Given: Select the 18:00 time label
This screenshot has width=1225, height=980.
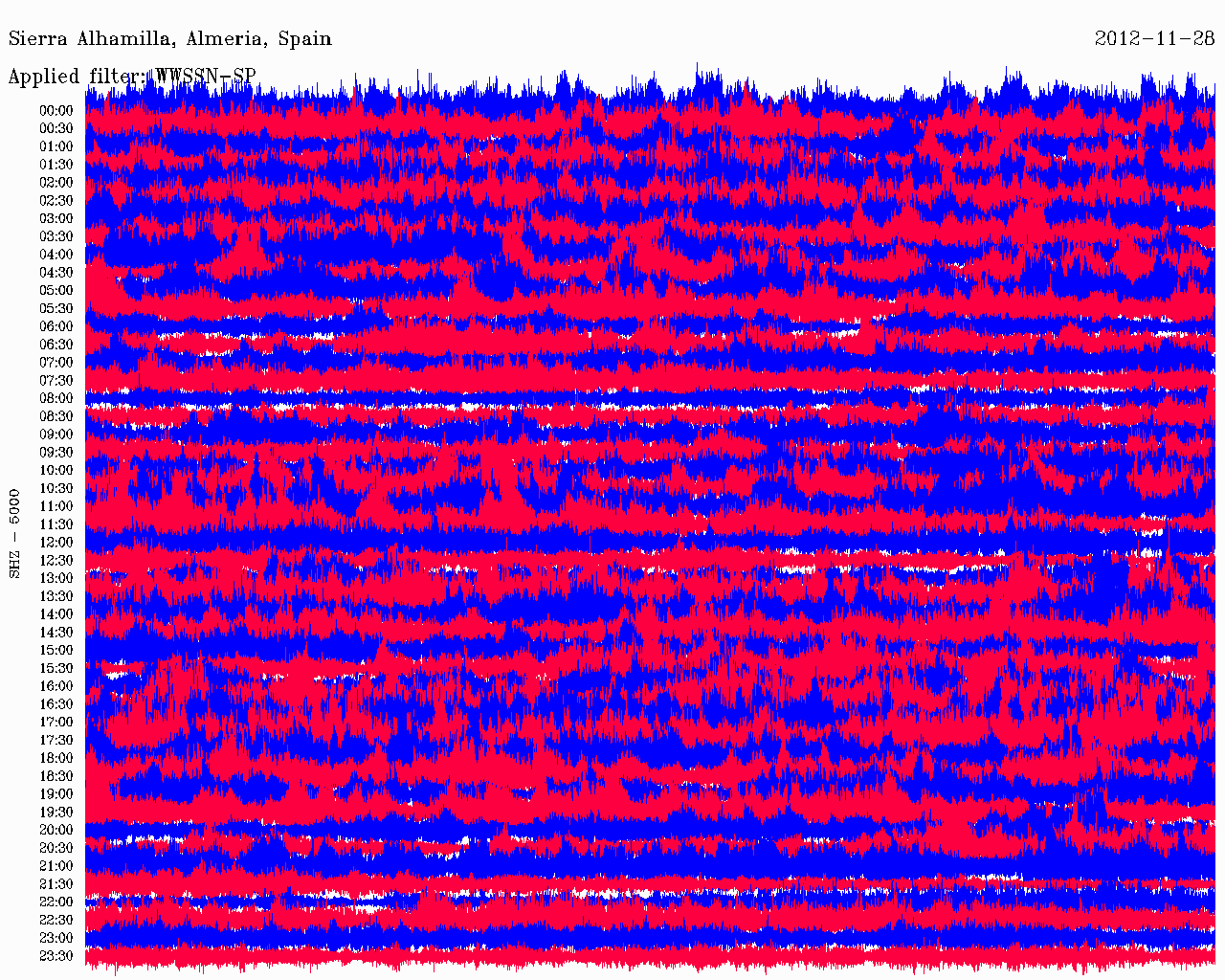Looking at the screenshot, I should click(x=56, y=759).
